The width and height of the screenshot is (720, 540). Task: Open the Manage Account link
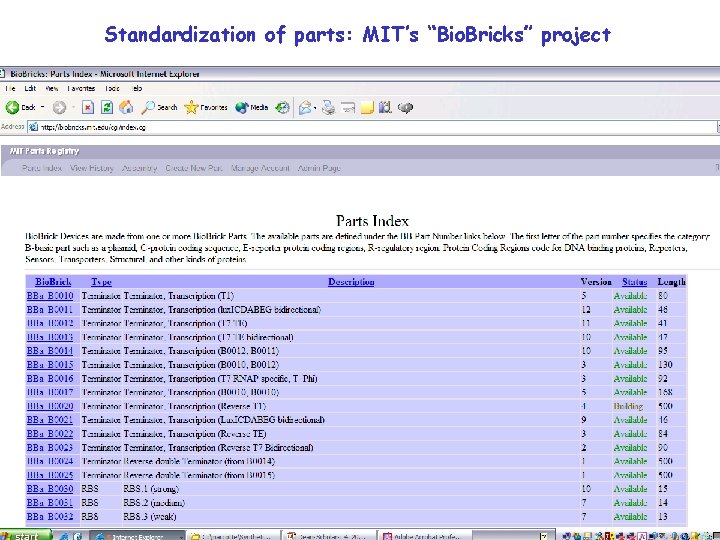(x=260, y=168)
